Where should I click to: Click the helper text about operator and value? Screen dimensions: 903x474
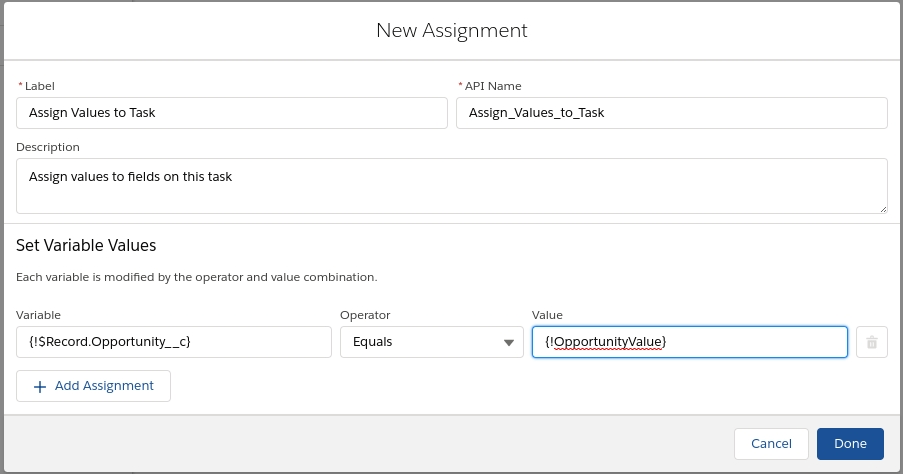pyautogui.click(x=196, y=276)
